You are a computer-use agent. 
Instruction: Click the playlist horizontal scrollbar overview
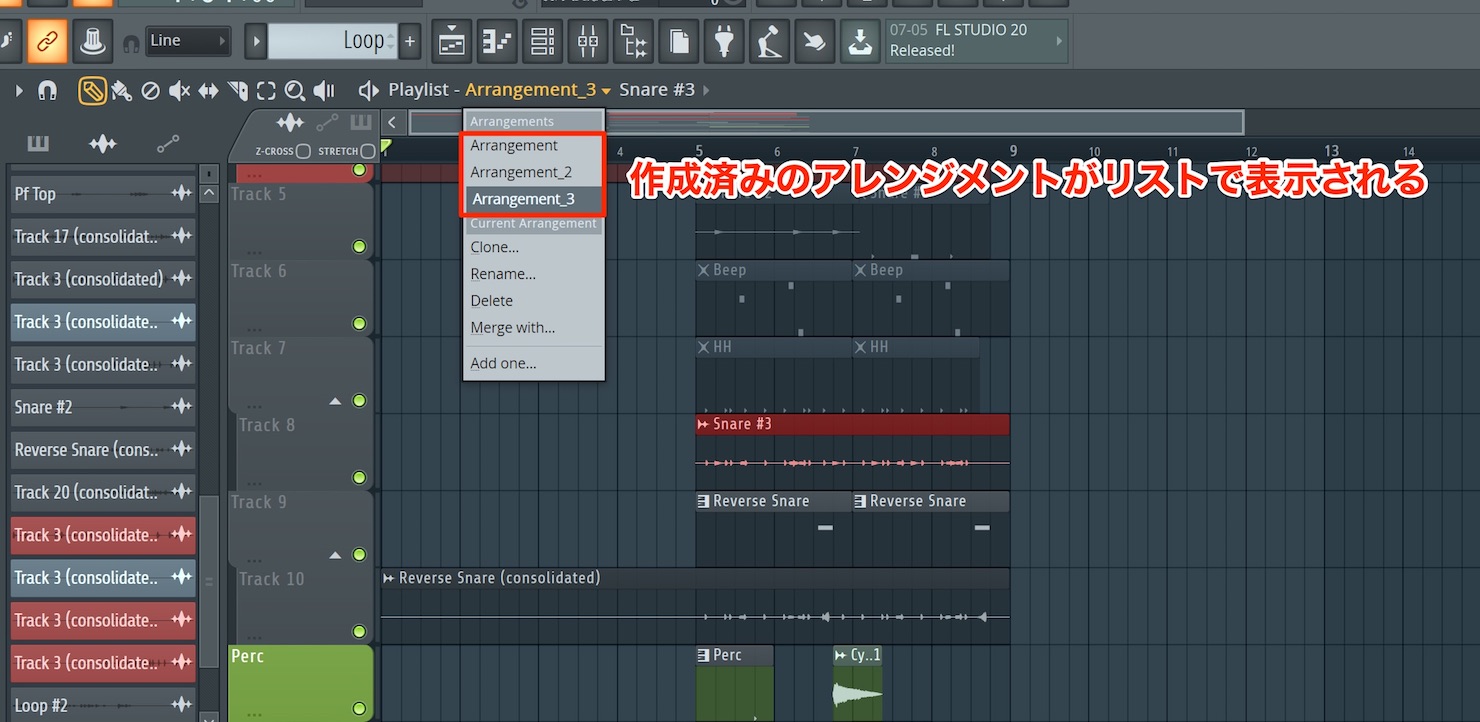(x=826, y=122)
